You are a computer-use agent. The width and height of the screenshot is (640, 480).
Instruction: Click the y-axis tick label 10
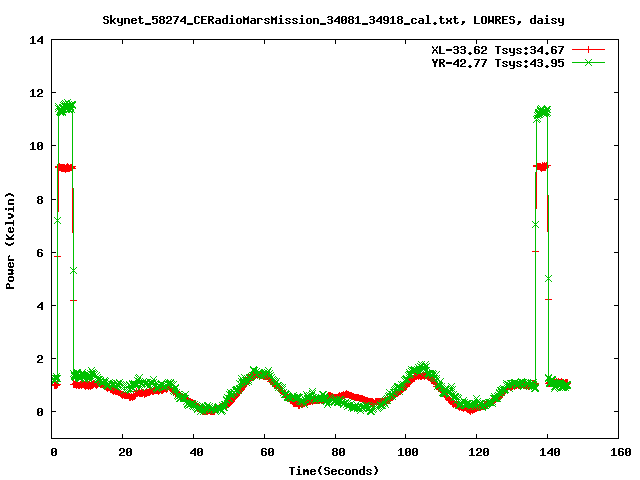[36, 146]
